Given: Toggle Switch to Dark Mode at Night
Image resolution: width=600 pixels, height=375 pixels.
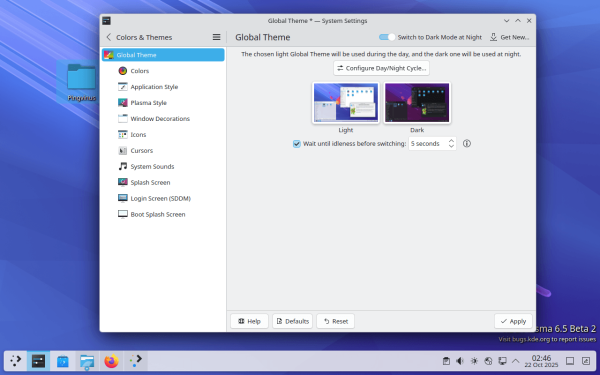Looking at the screenshot, I should [386, 37].
